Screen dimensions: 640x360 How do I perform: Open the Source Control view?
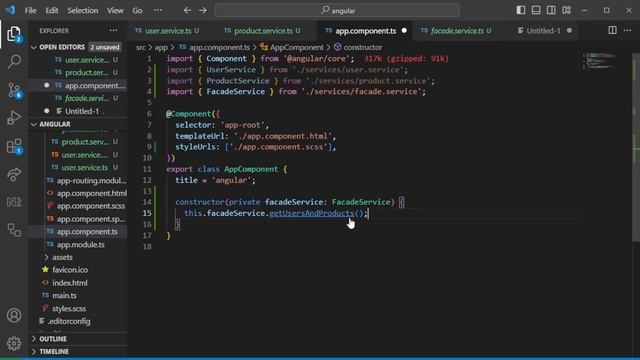(x=14, y=90)
